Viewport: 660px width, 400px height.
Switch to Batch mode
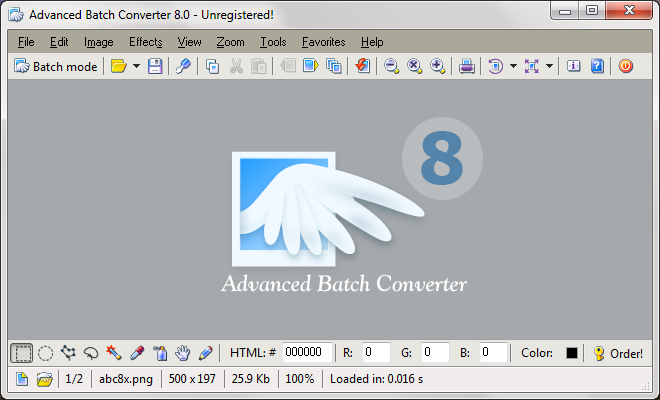point(56,67)
